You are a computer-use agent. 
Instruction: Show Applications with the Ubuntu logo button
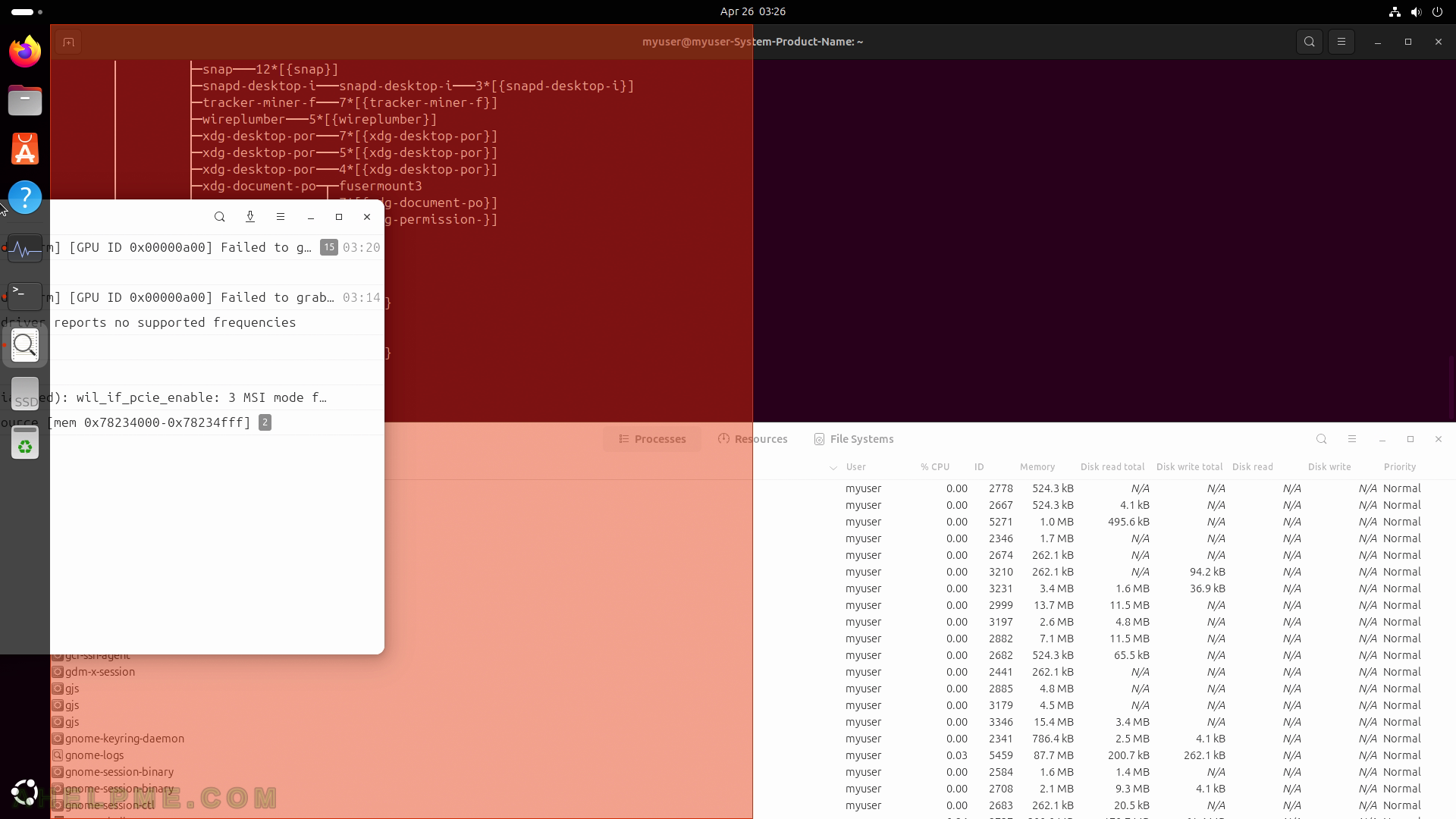25,792
